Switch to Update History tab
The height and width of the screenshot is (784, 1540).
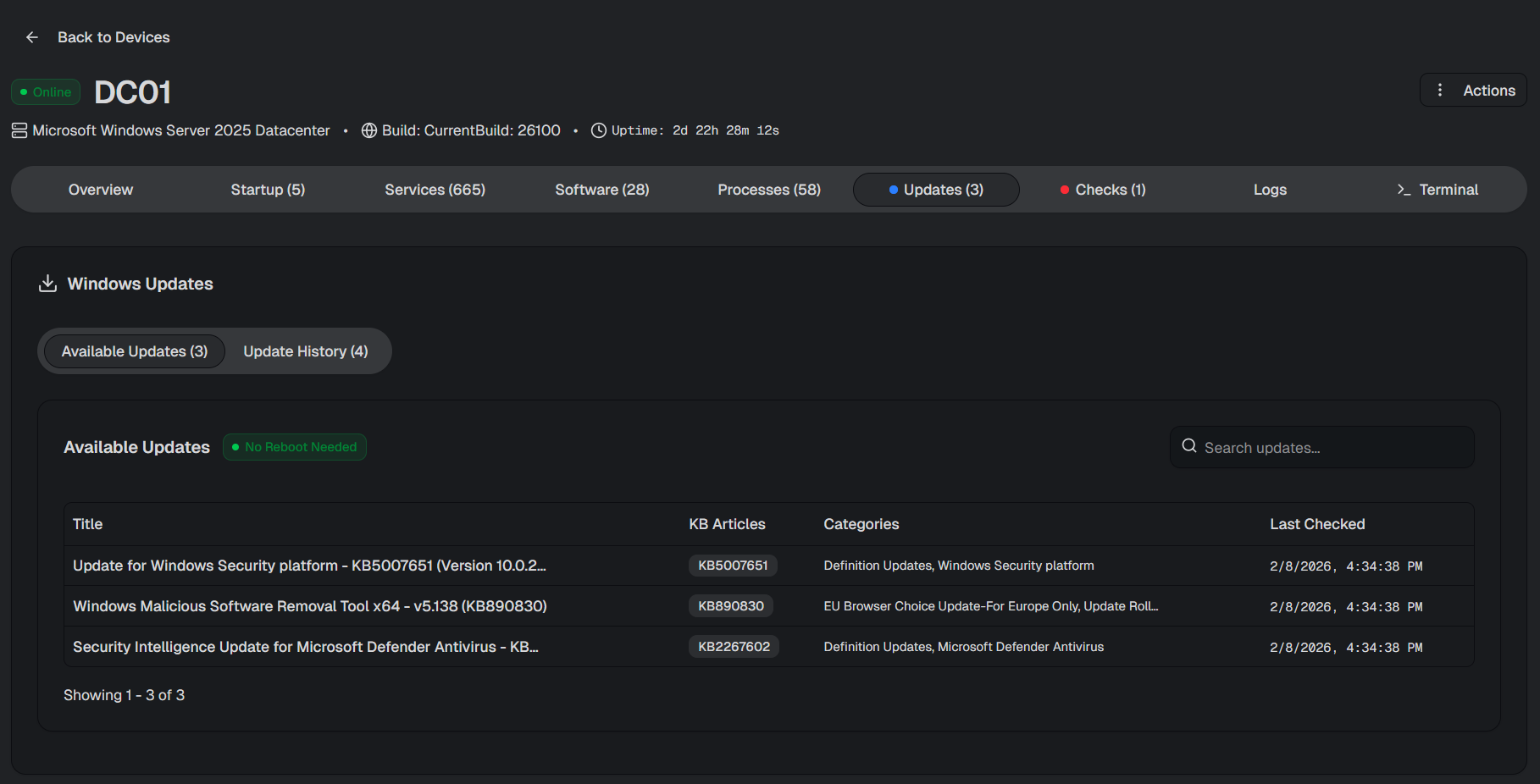[306, 351]
